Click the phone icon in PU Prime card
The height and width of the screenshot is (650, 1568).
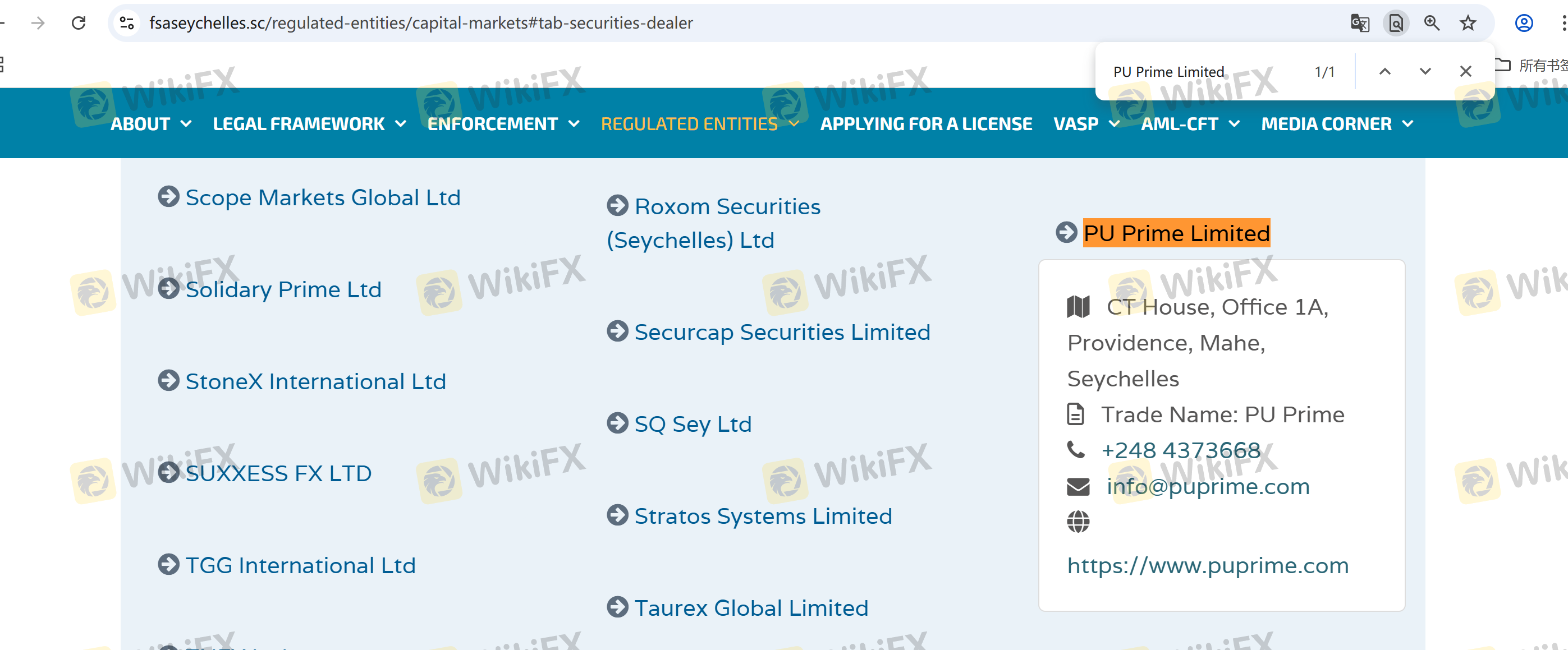tap(1076, 450)
